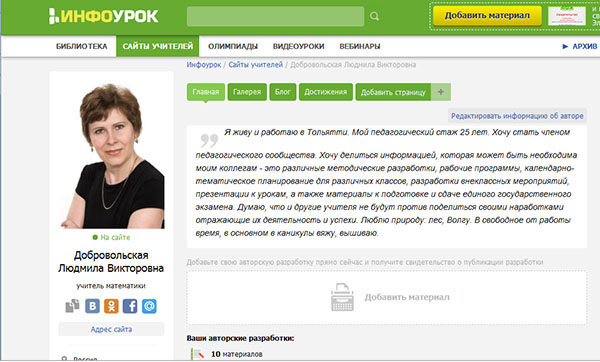The height and width of the screenshot is (362, 600).
Task: Click the Инфоурок logo
Action: tap(103, 16)
